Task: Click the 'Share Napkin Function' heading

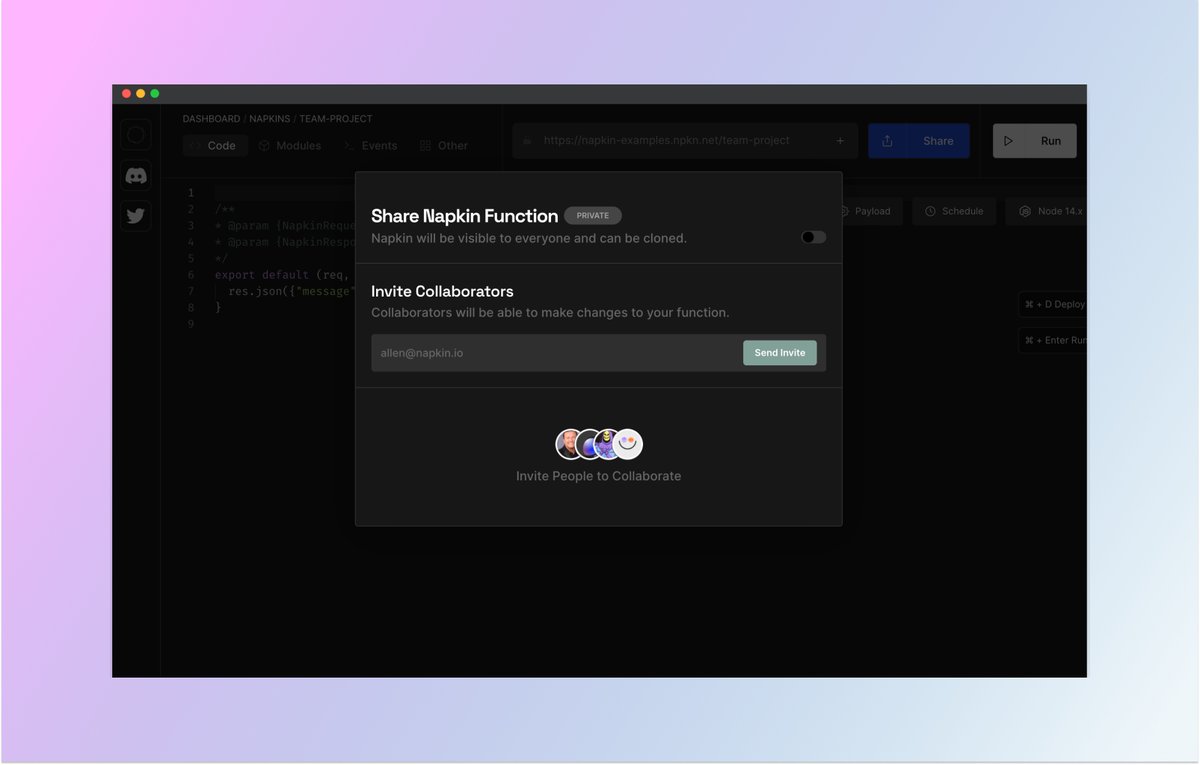Action: point(464,215)
